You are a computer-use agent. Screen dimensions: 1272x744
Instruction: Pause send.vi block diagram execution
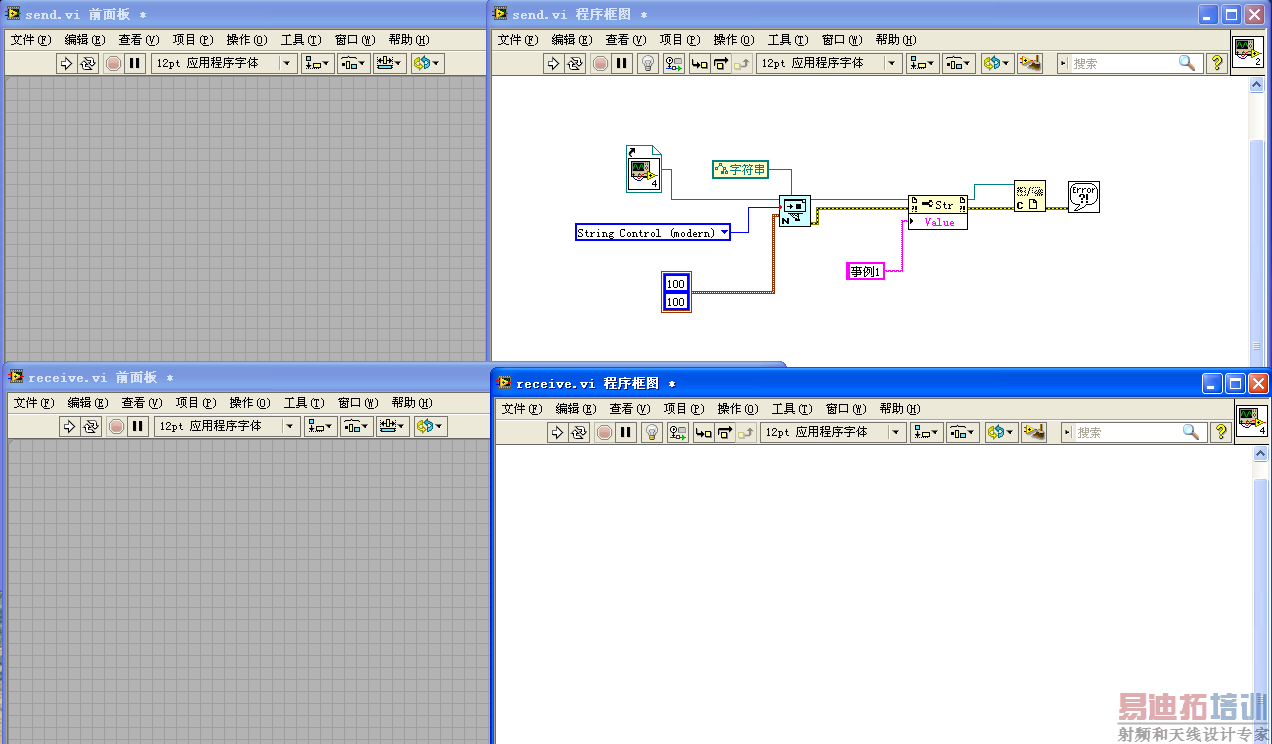click(x=622, y=63)
